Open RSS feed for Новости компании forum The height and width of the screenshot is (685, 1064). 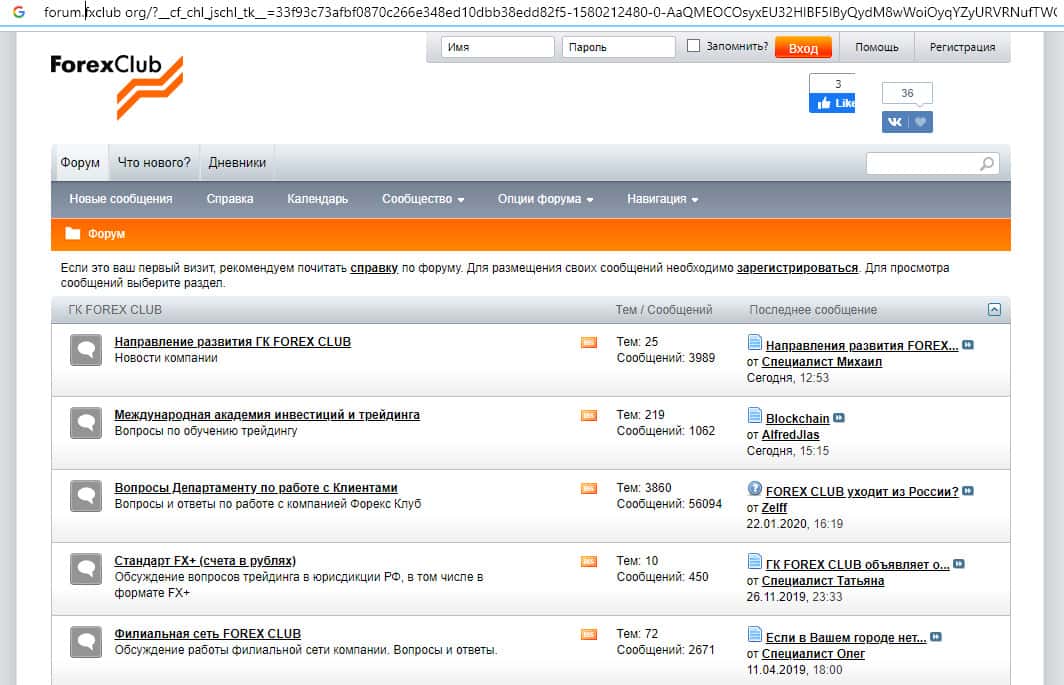point(588,343)
